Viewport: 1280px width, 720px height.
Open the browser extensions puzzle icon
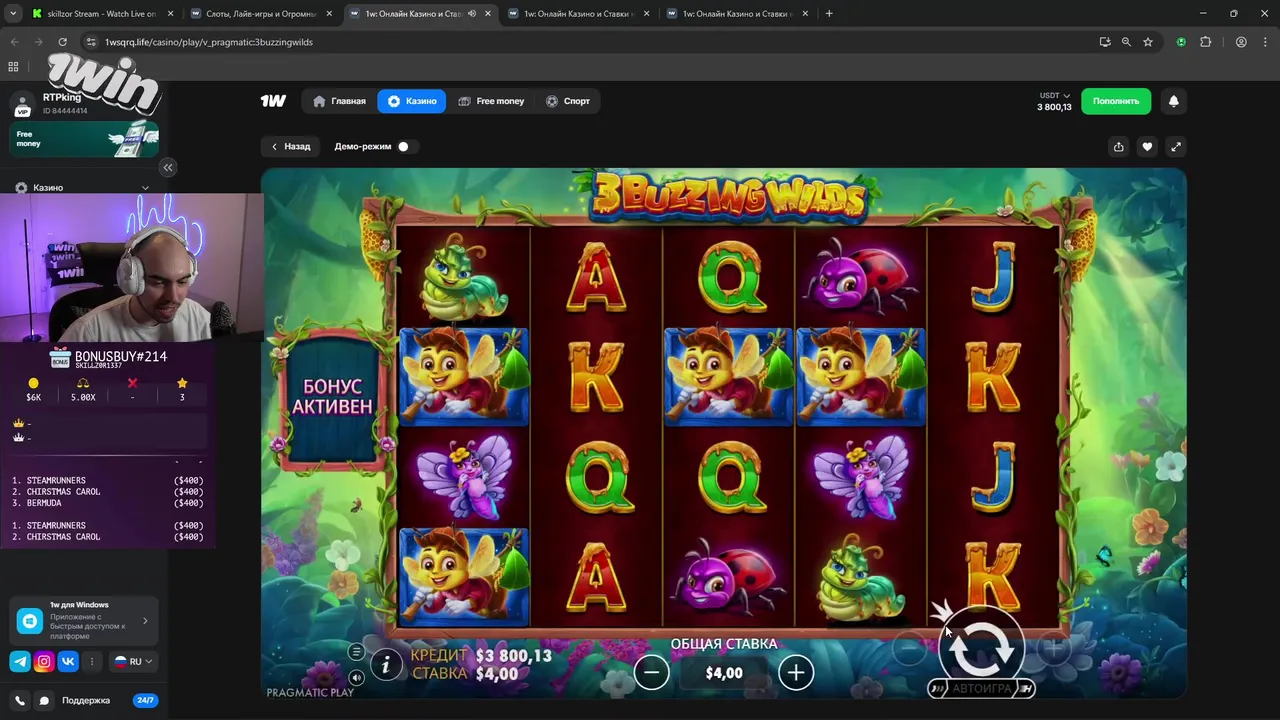pyautogui.click(x=1205, y=42)
